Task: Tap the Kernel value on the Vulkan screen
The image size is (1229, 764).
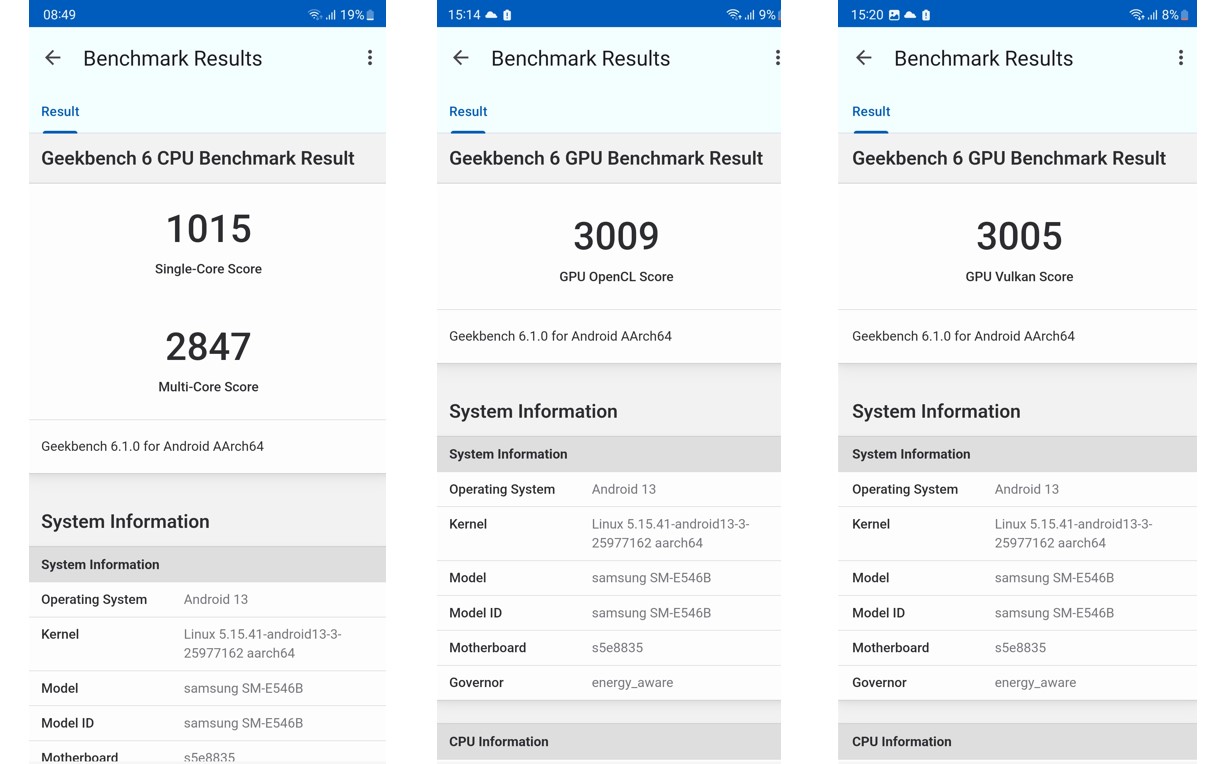Action: coord(1073,534)
